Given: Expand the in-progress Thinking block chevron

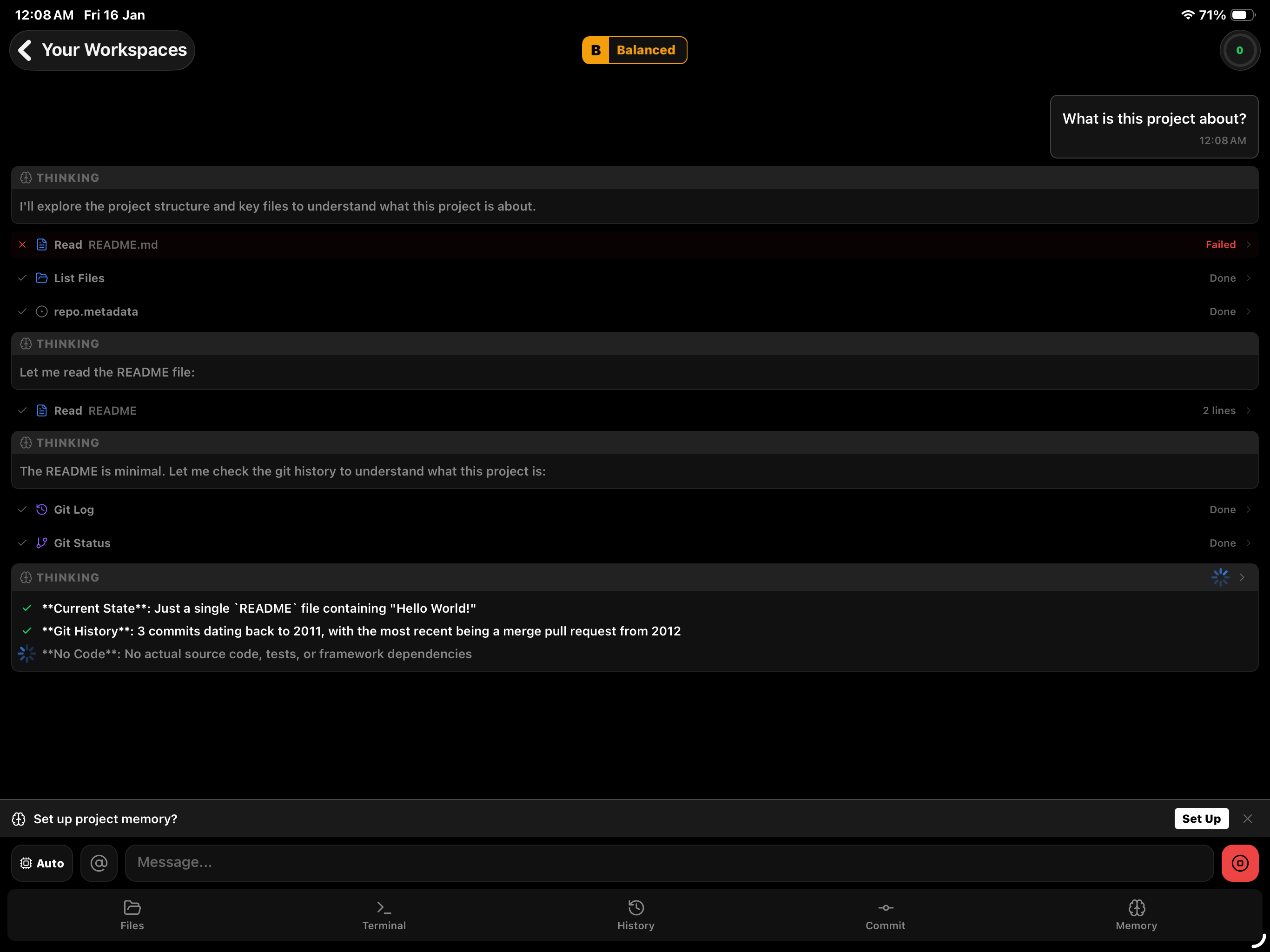Looking at the screenshot, I should [x=1242, y=577].
